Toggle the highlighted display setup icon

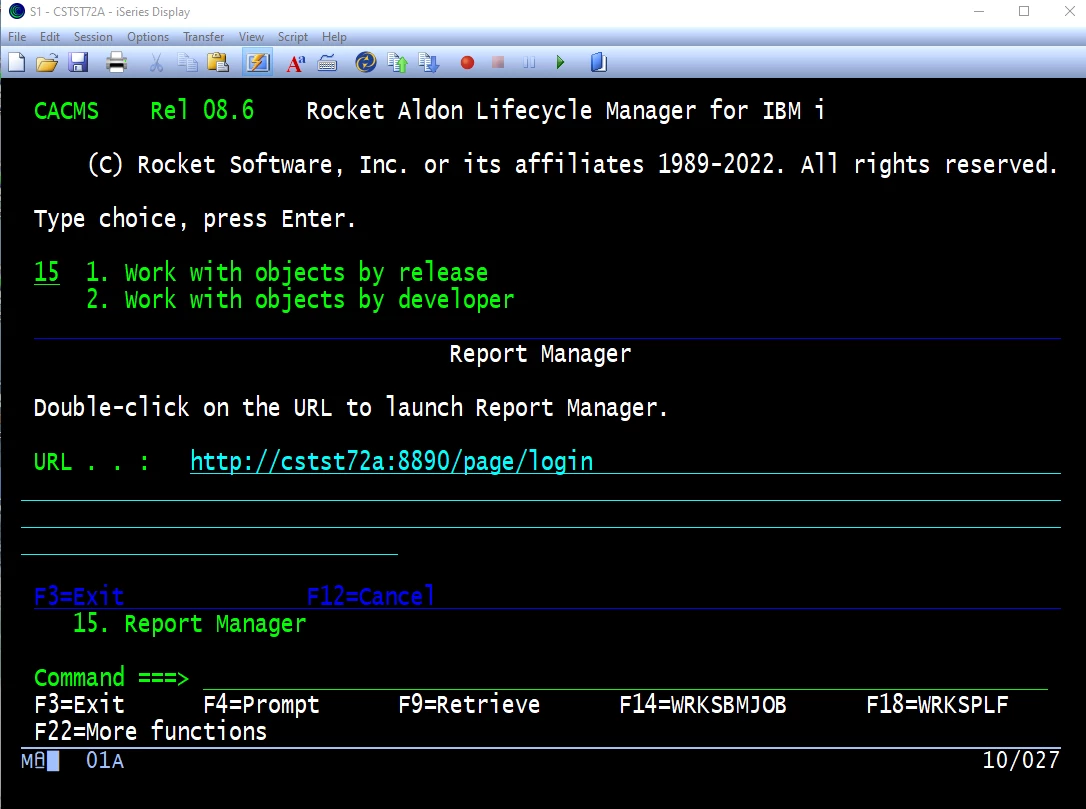[x=258, y=63]
